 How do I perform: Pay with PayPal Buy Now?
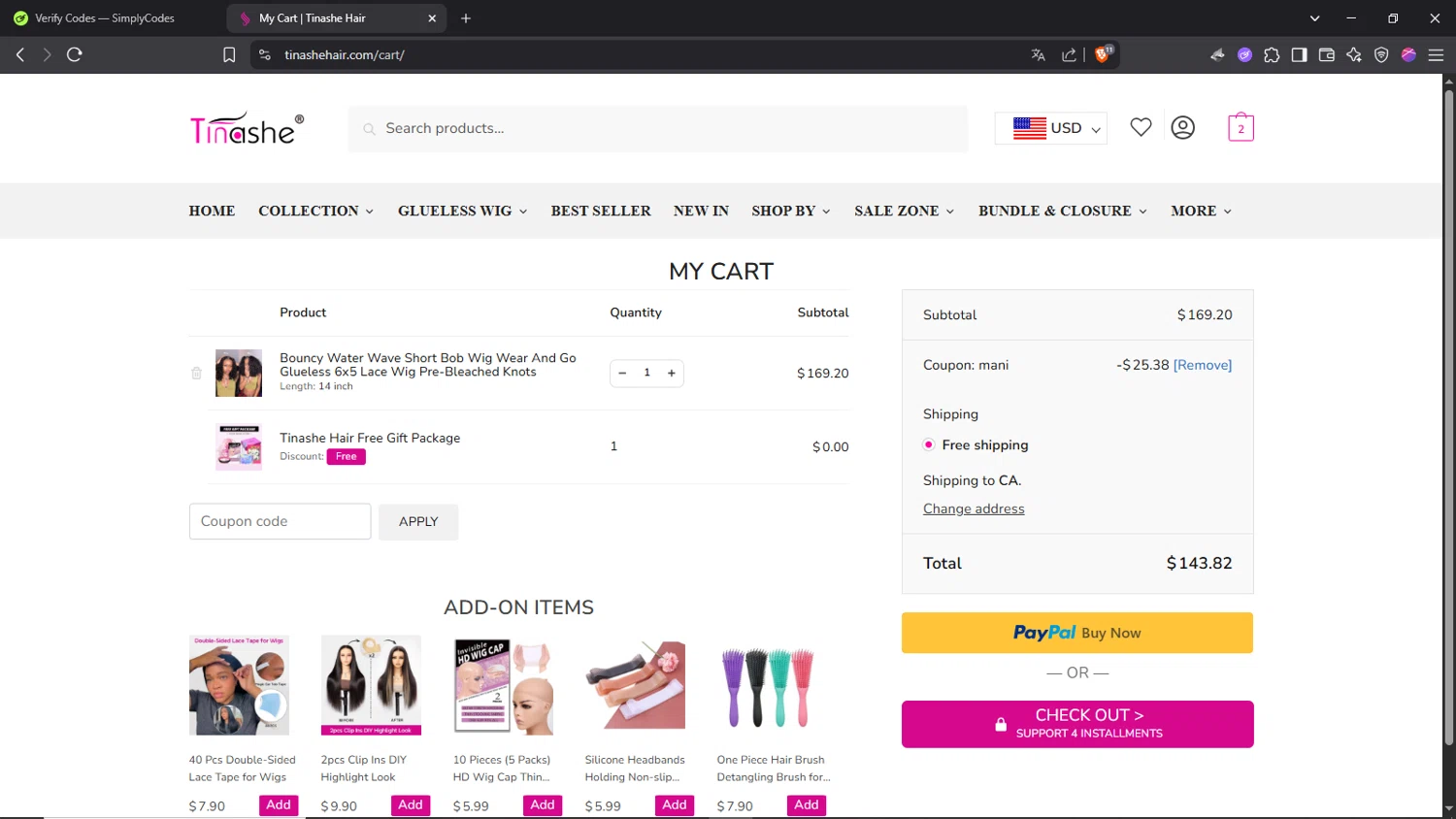[1077, 633]
